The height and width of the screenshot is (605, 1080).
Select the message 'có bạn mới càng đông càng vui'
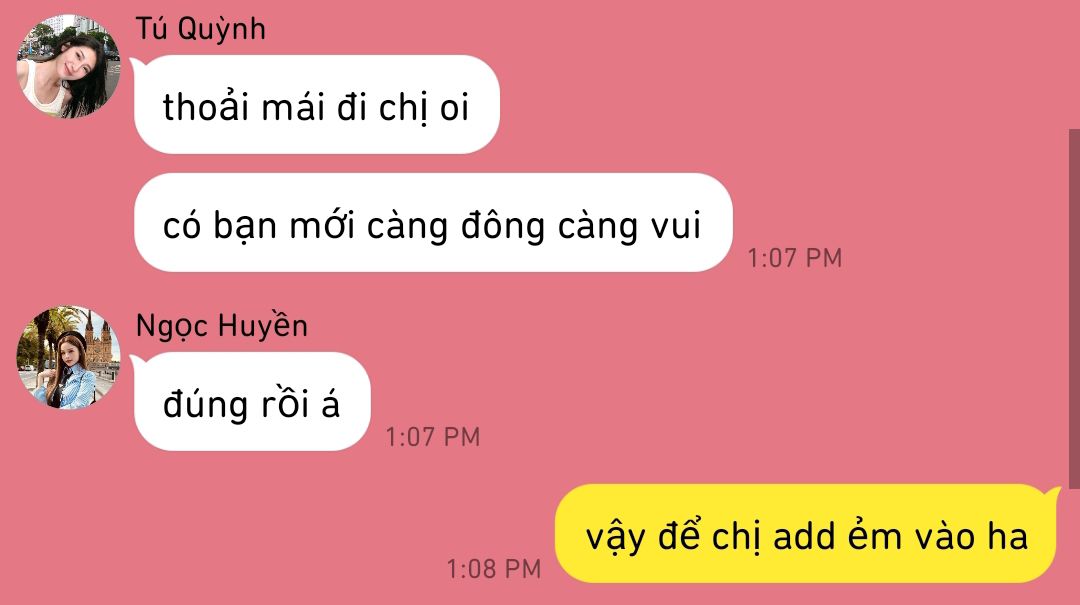click(433, 223)
